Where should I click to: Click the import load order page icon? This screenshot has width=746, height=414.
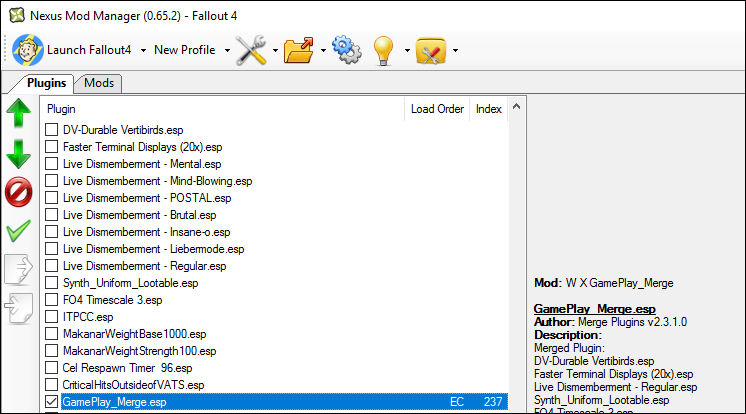pos(19,308)
